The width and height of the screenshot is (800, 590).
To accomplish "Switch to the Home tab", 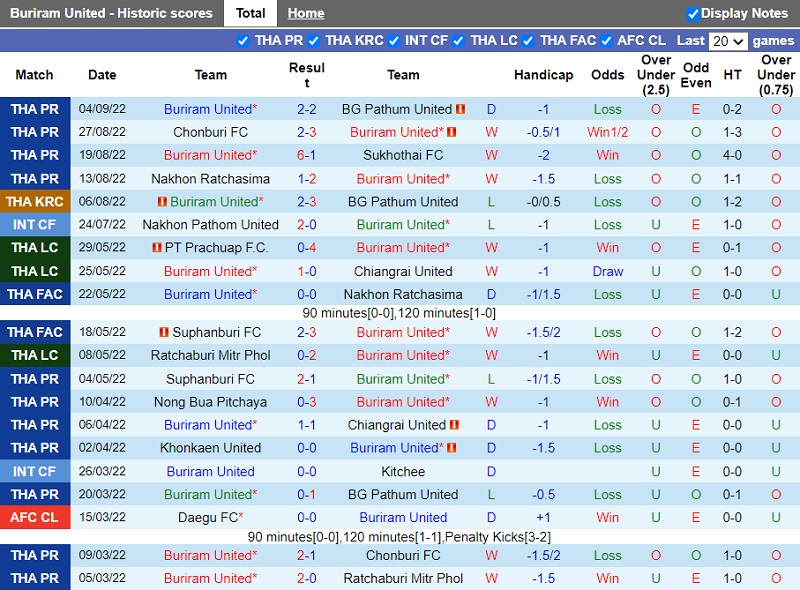I will [x=306, y=13].
